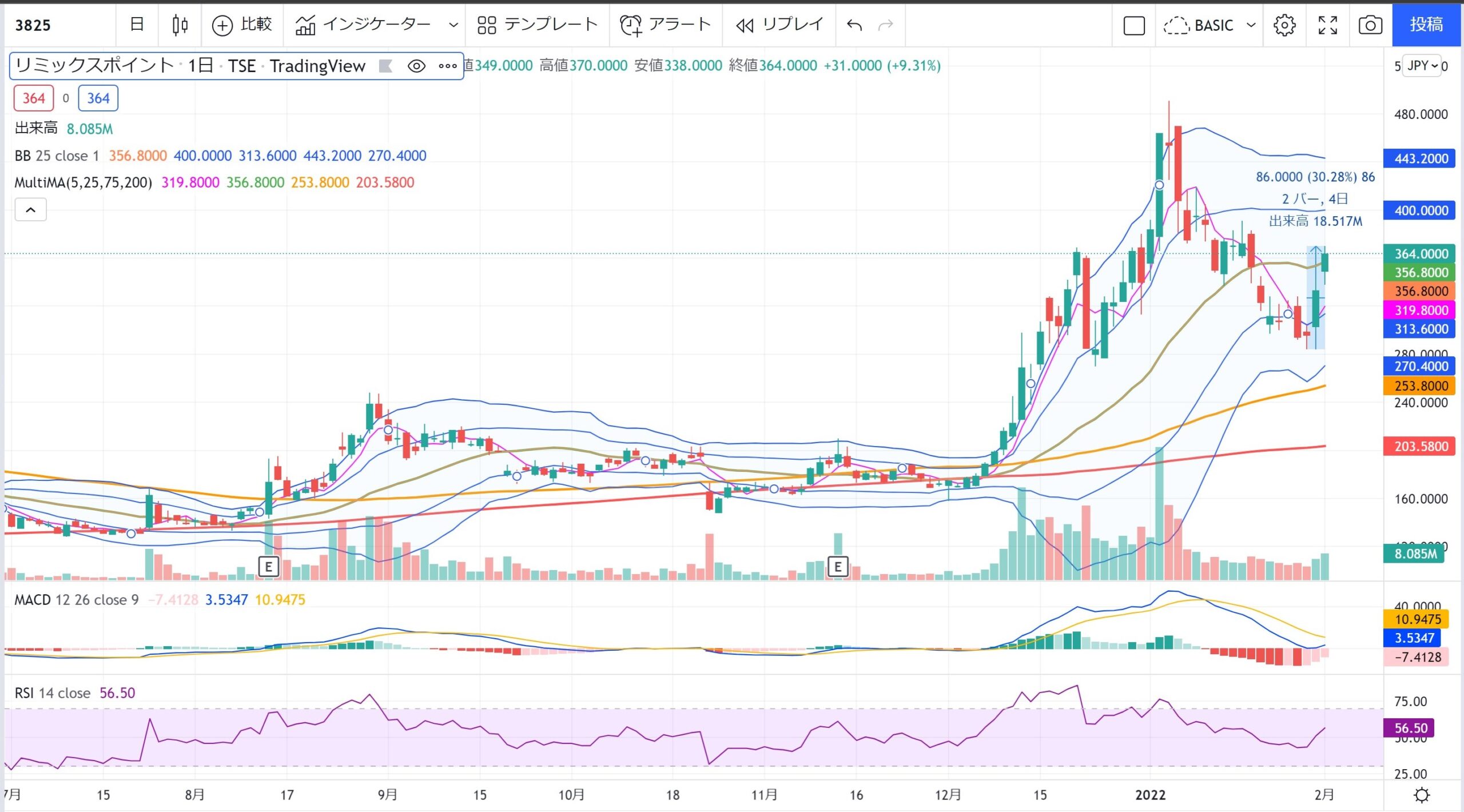
Task: Collapse the indicator legend with chevron
Action: tap(30, 210)
